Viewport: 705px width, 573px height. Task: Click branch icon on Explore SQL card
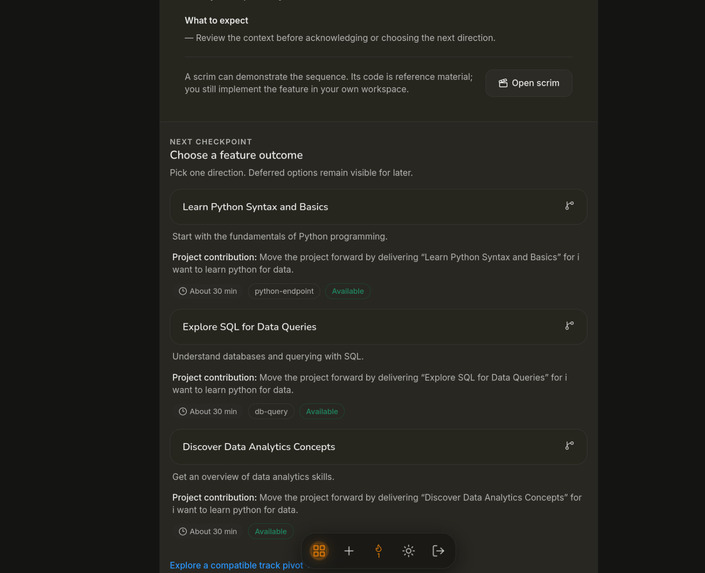[x=569, y=326]
